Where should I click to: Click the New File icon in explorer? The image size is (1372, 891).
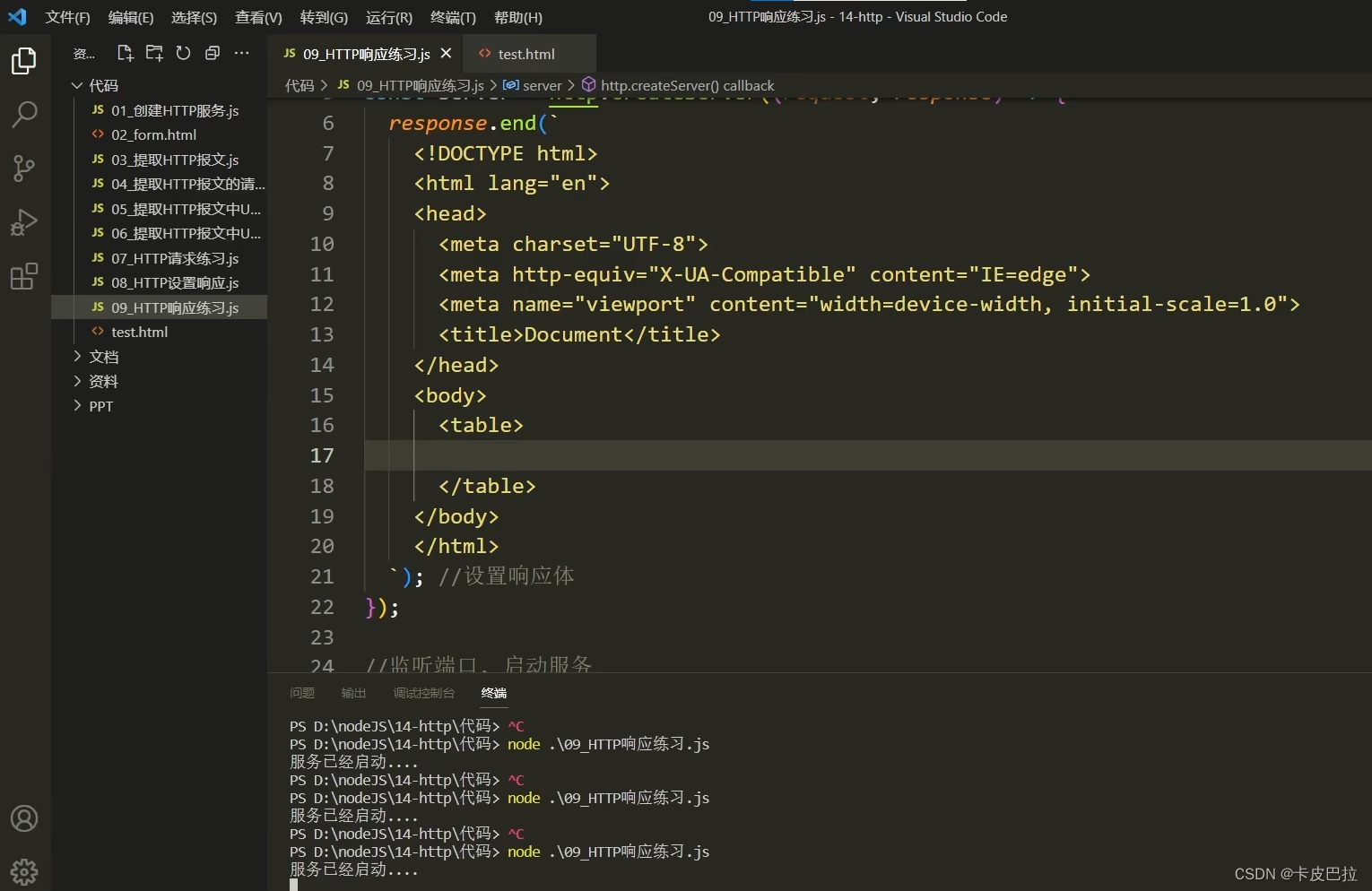click(x=126, y=54)
